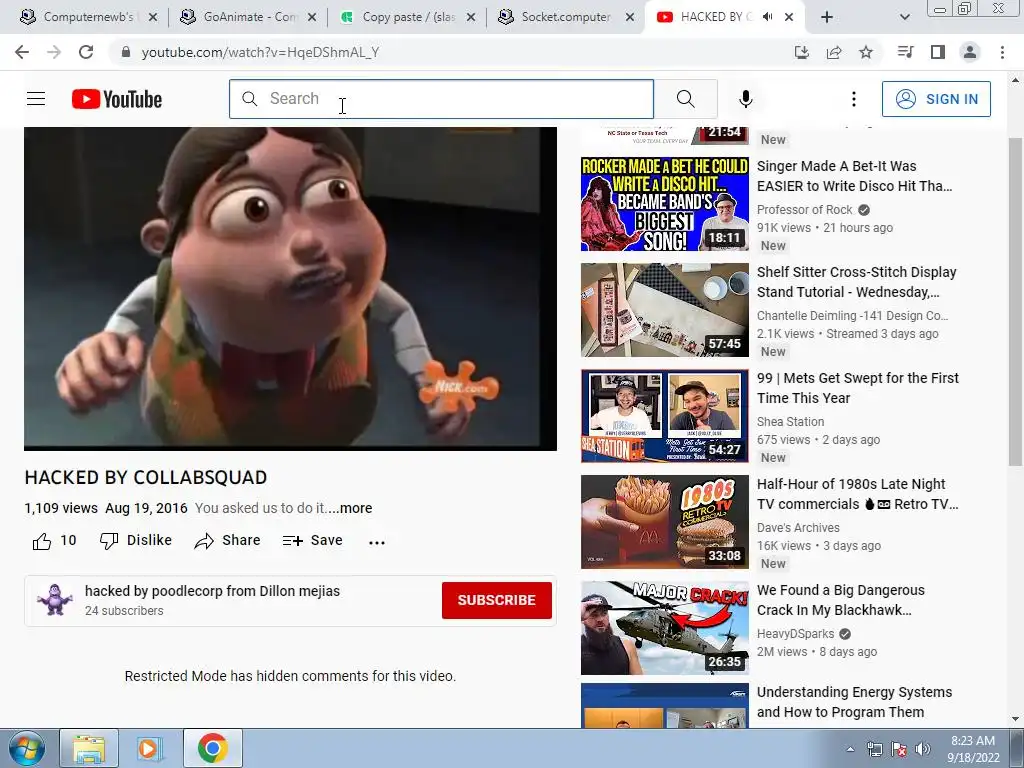Open Shelf Sitter Cross-Stitch video thumbnail
The height and width of the screenshot is (768, 1024).
tap(665, 310)
